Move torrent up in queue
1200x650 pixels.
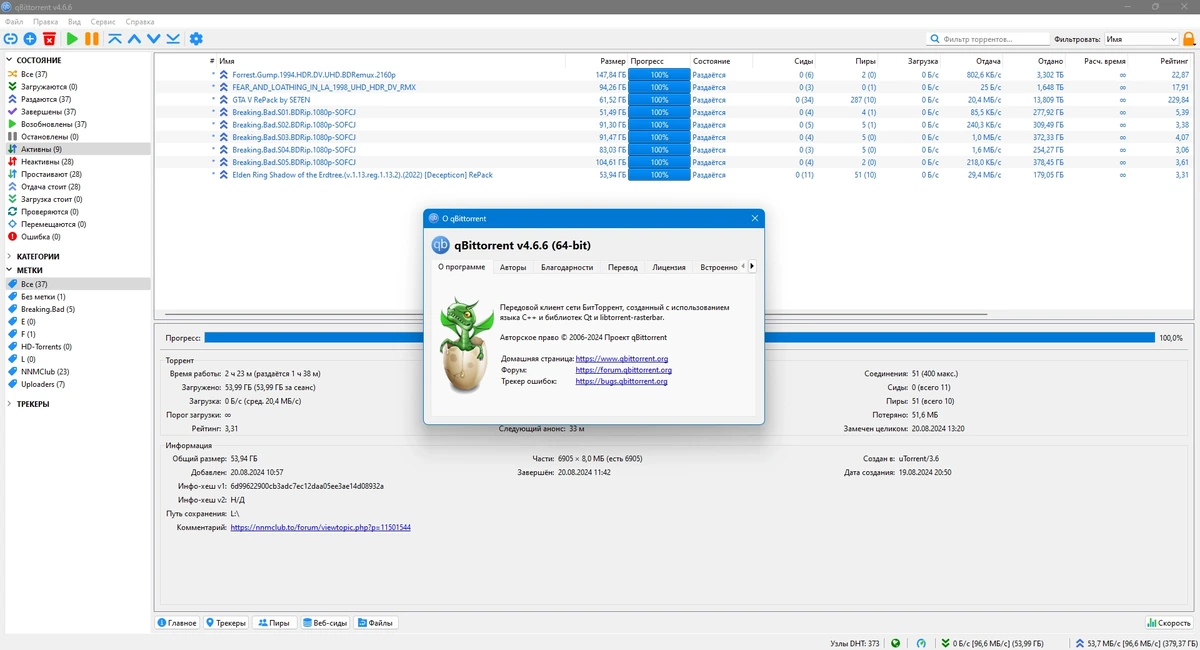point(134,39)
